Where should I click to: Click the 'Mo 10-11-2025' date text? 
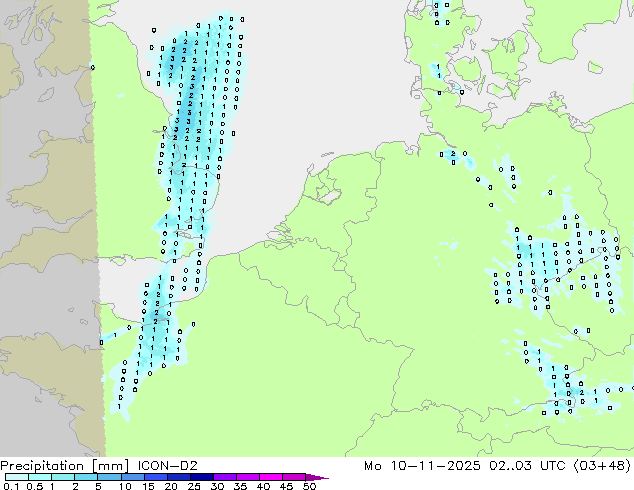pos(422,466)
